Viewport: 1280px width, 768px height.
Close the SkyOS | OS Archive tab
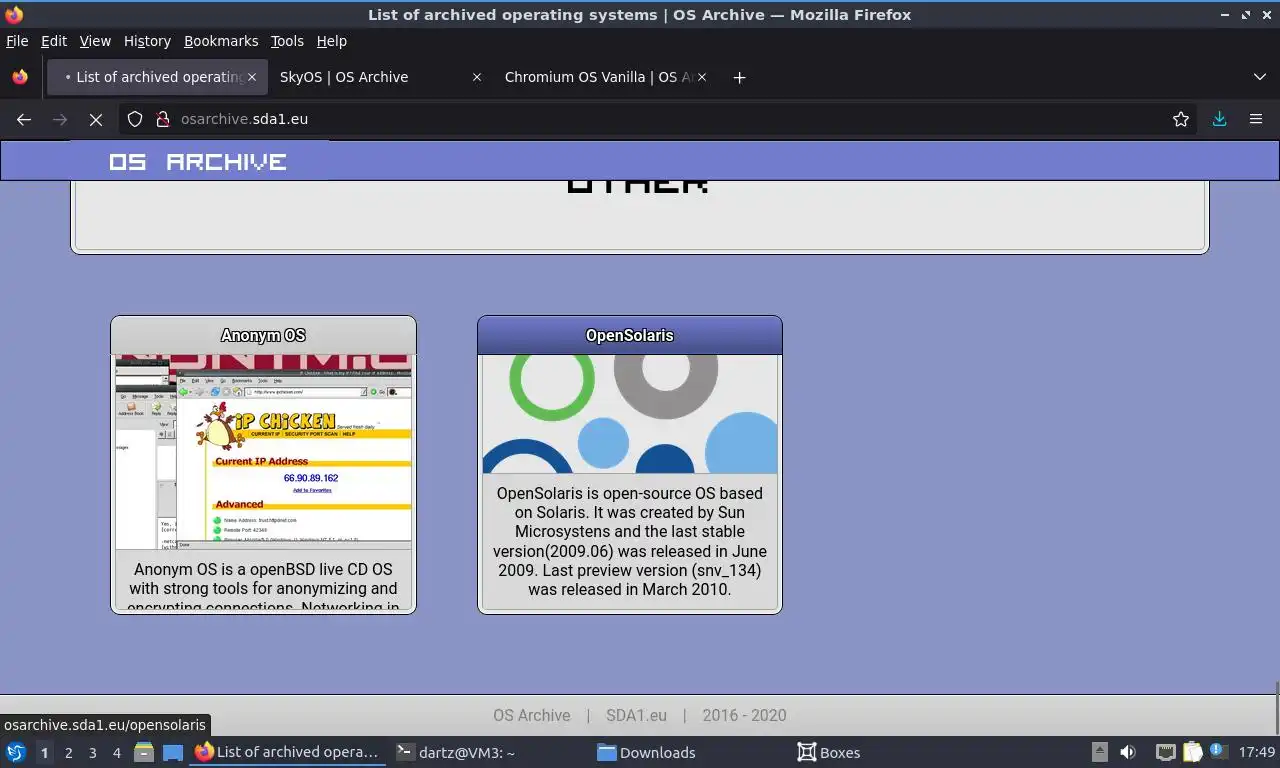[477, 77]
